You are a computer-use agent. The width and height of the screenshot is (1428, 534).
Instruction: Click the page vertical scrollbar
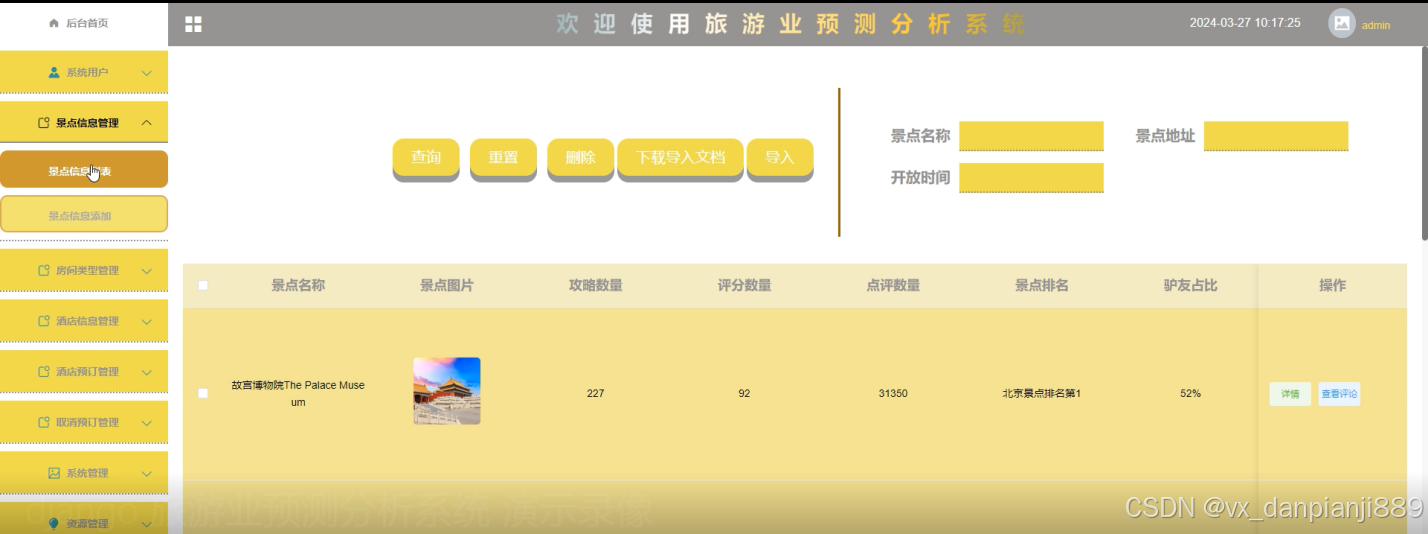pos(1424,144)
